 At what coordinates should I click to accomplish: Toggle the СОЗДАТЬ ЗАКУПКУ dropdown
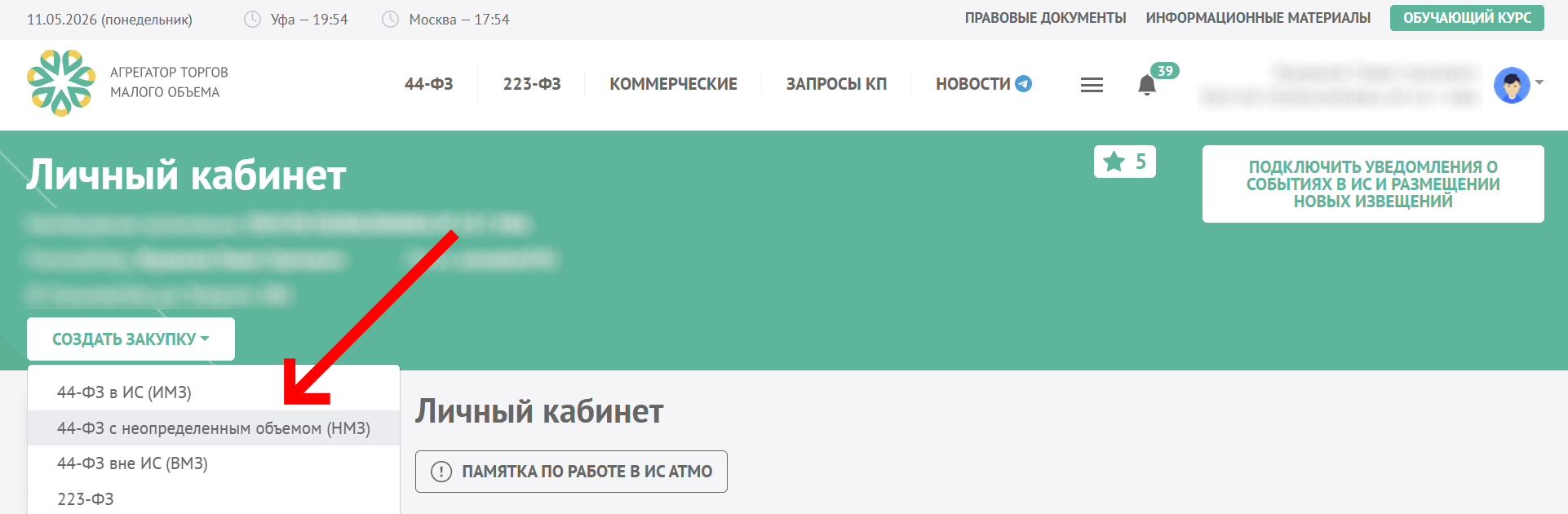(131, 339)
